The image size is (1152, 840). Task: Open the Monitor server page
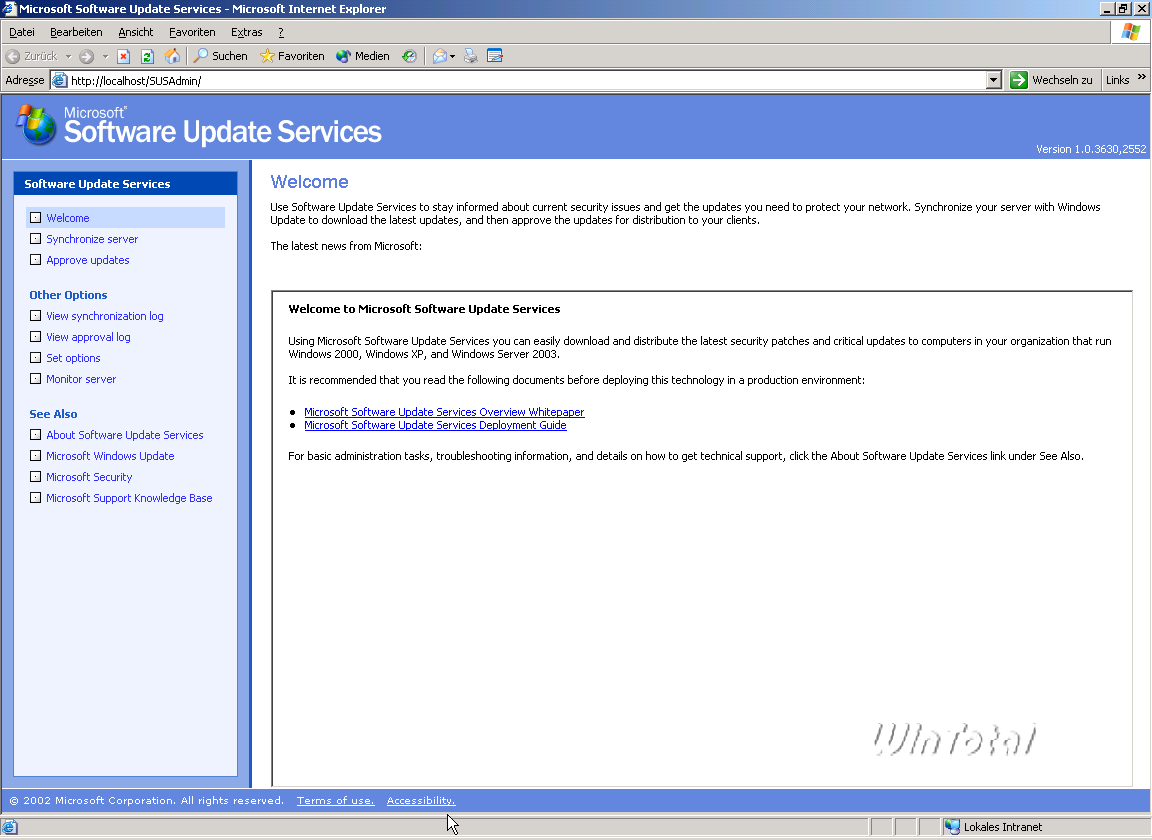[x=81, y=379]
